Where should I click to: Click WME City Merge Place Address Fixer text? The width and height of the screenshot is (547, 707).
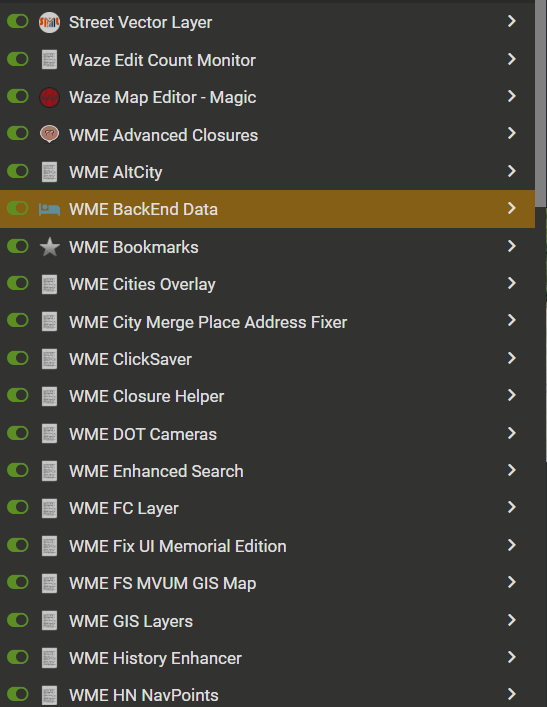click(208, 322)
